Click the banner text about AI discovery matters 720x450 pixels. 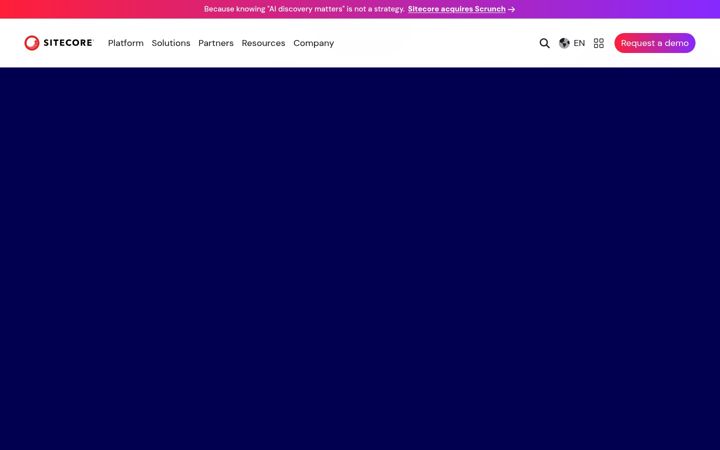point(304,9)
